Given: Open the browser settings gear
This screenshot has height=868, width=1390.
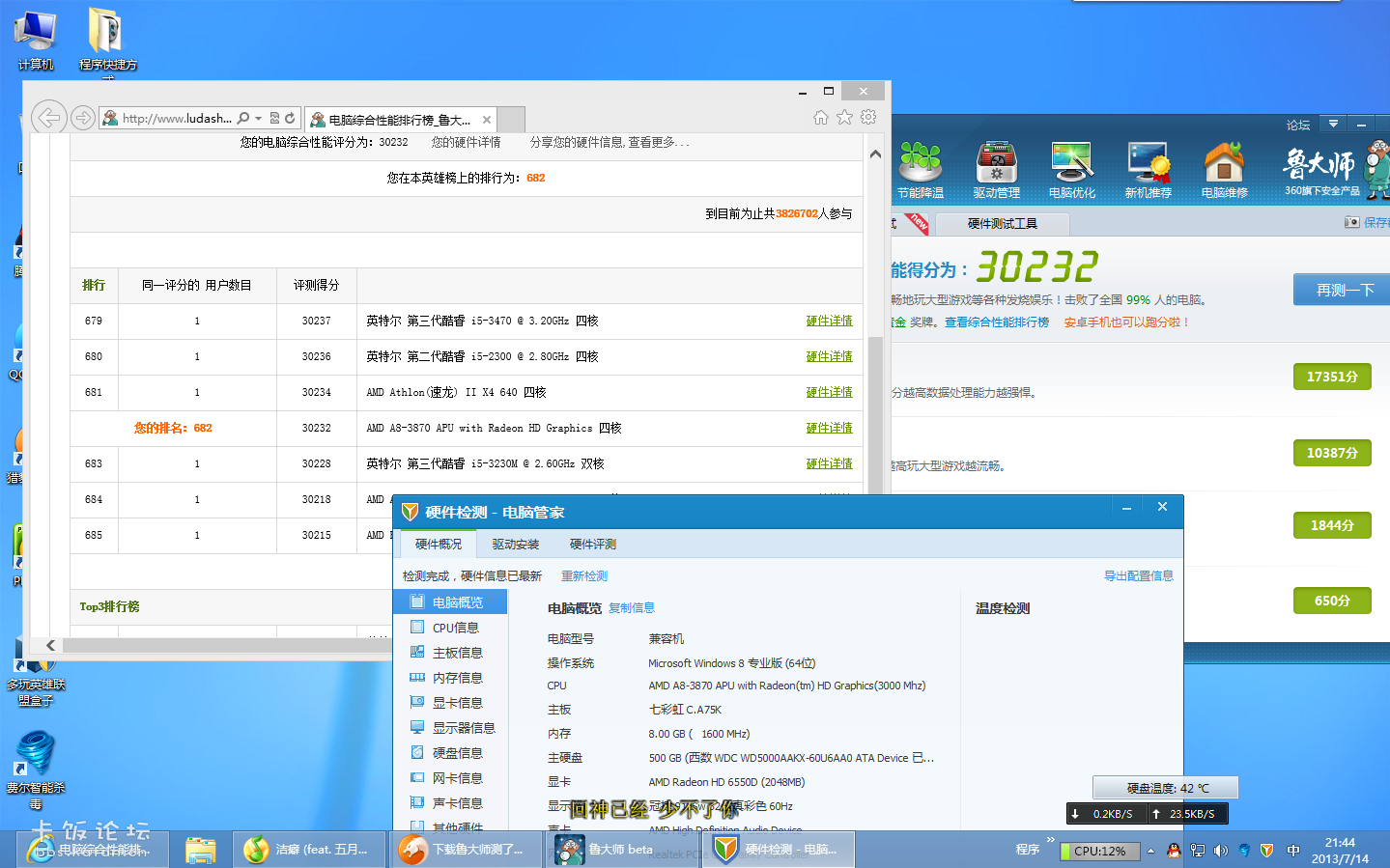Looking at the screenshot, I should click(868, 117).
